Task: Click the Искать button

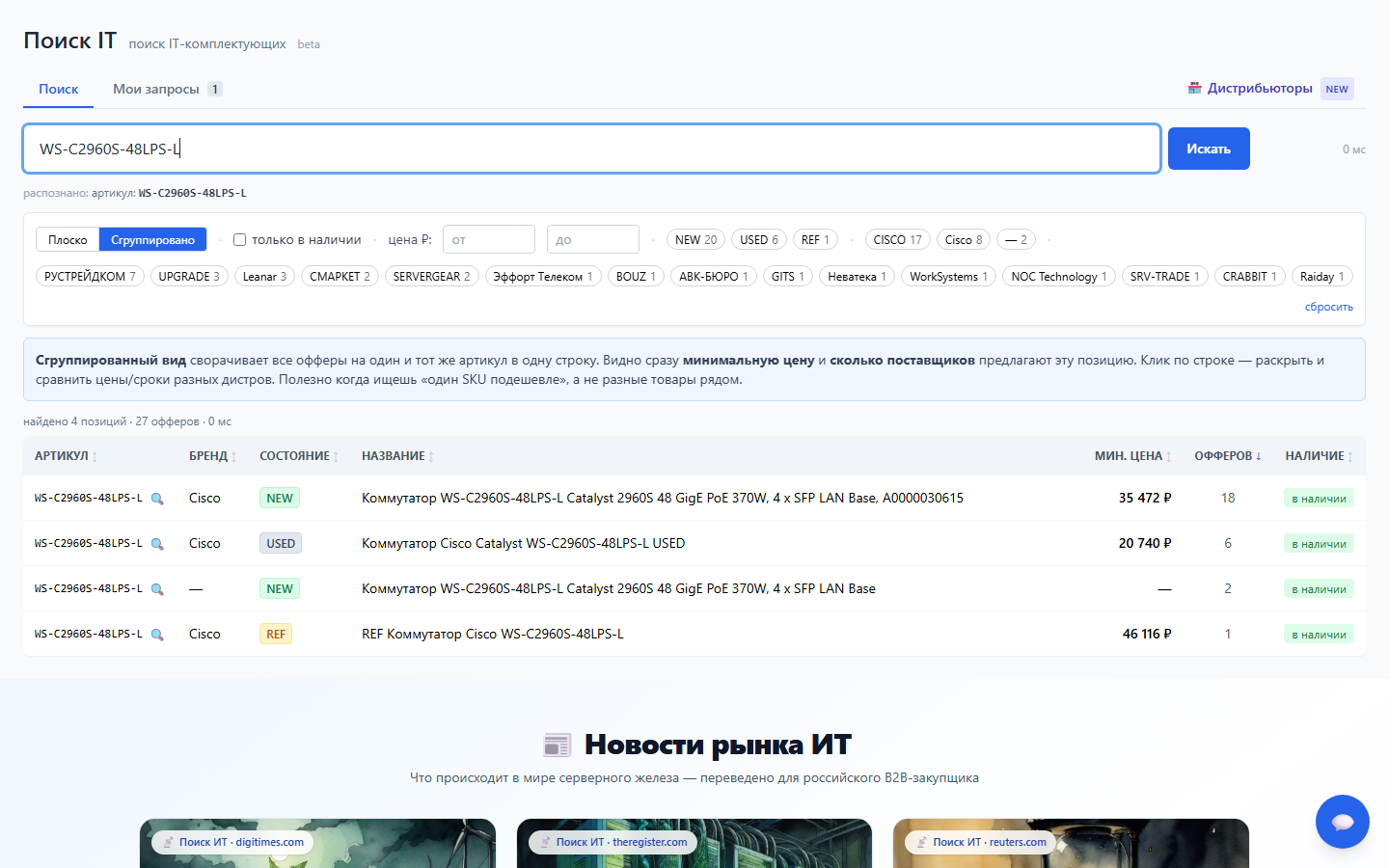Action: [x=1209, y=149]
